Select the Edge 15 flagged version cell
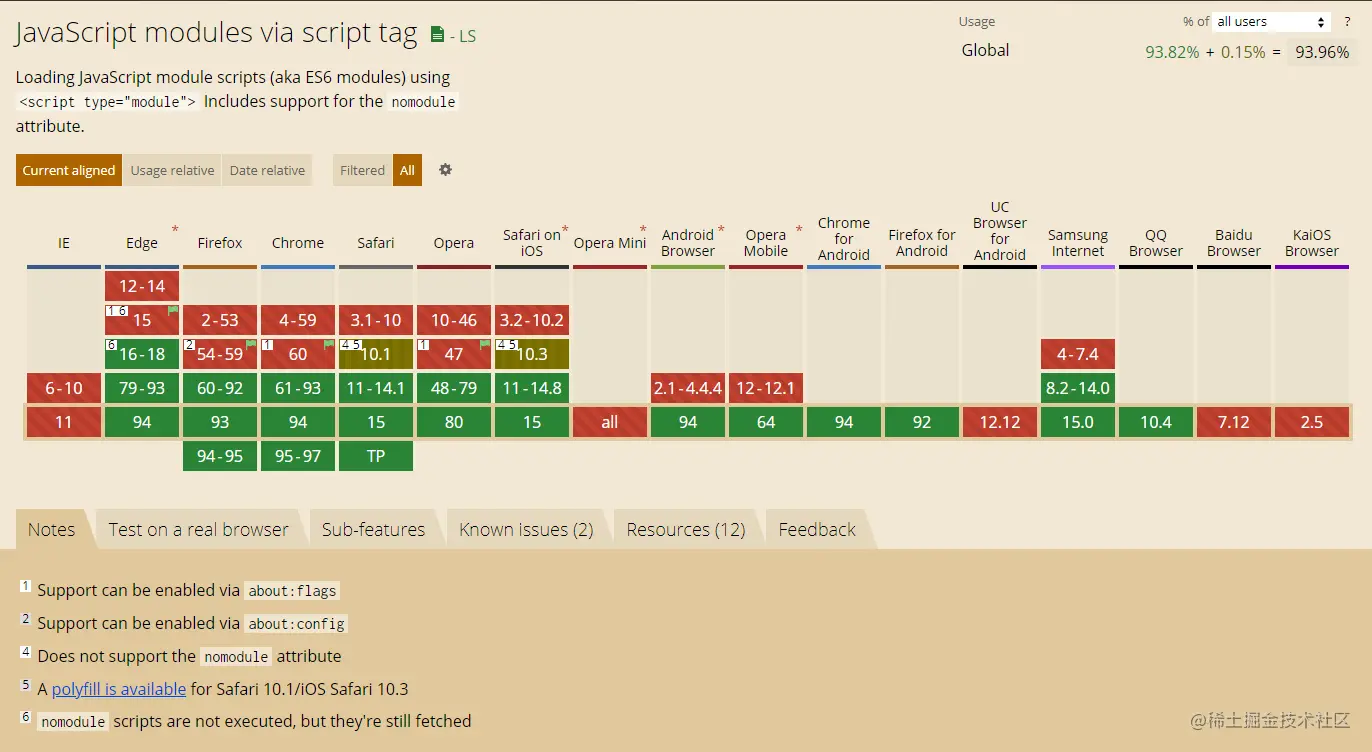1372x752 pixels. [x=142, y=320]
